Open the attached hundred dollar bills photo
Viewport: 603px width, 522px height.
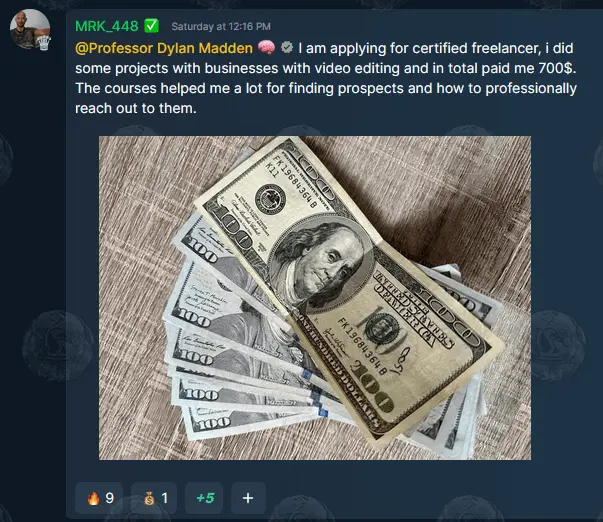[x=315, y=298]
